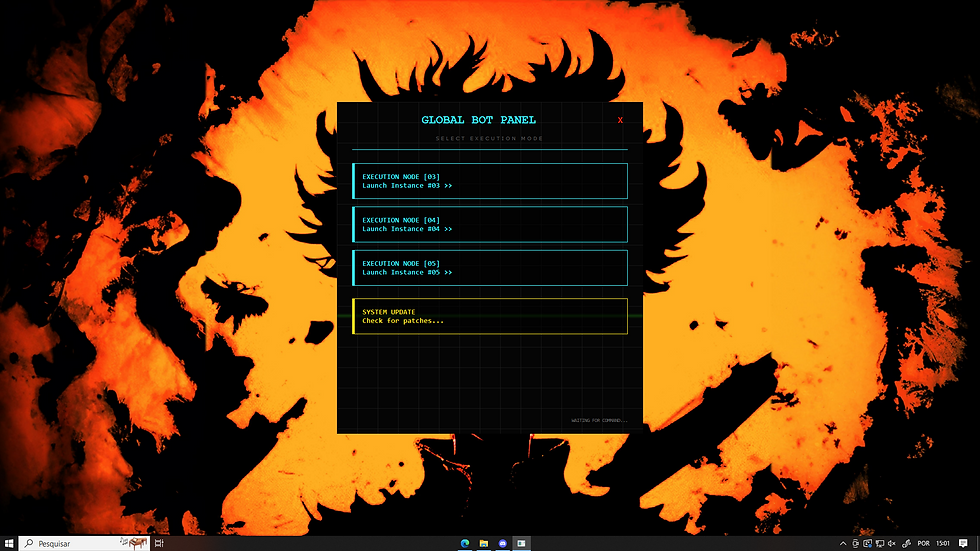Open the Windows Start menu

[9, 544]
